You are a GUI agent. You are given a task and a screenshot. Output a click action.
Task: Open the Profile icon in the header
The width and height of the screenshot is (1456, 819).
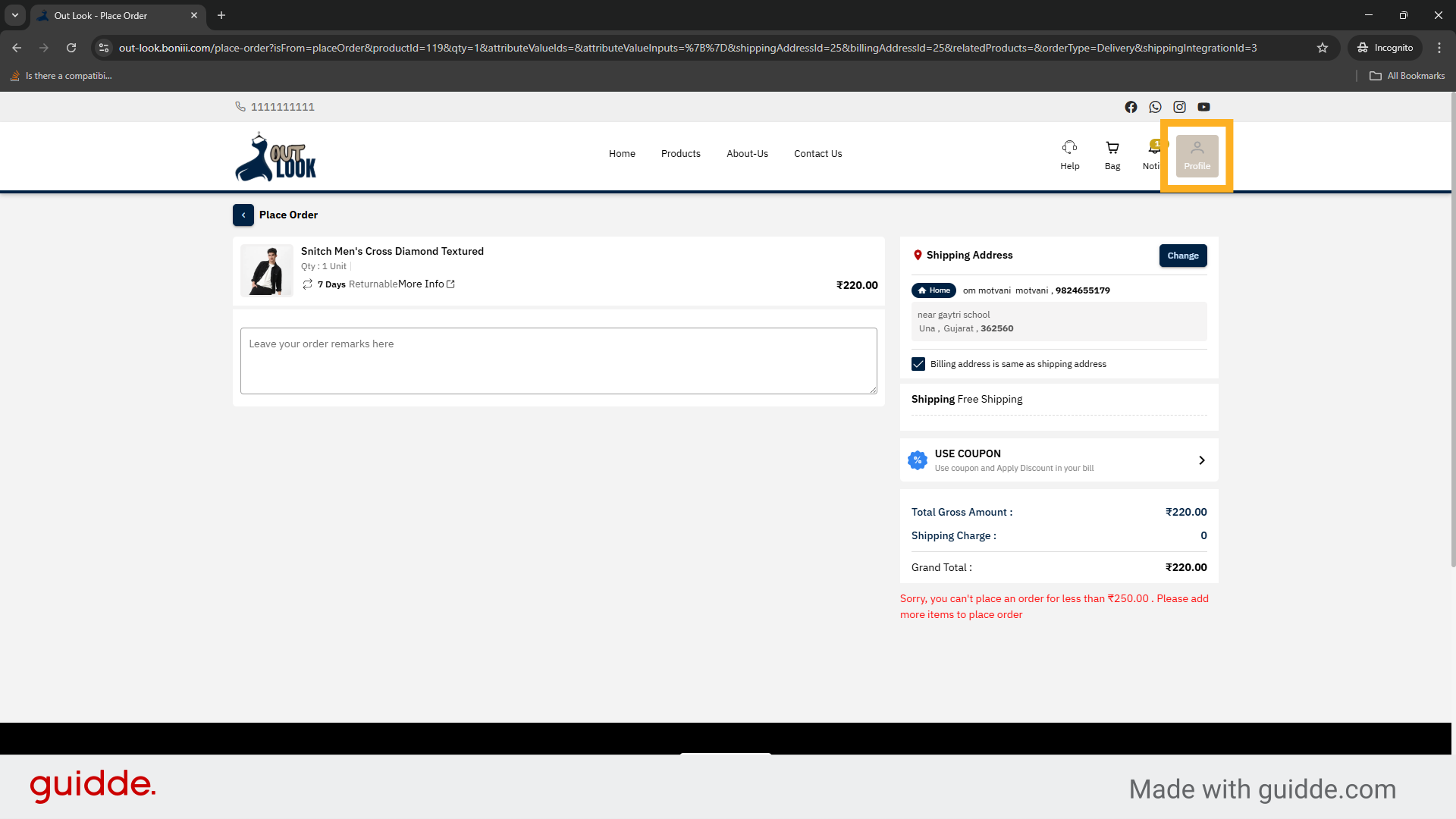tap(1197, 155)
